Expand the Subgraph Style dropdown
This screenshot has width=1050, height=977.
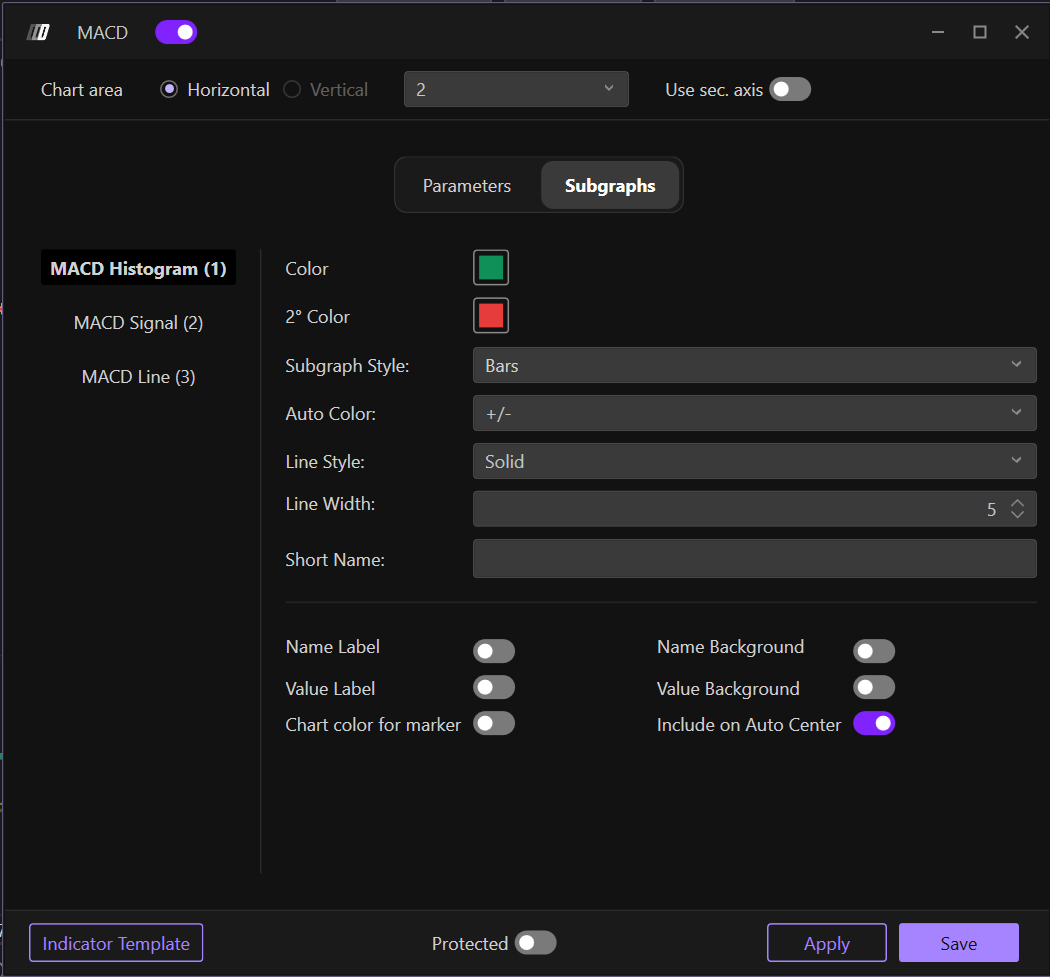[x=754, y=365]
